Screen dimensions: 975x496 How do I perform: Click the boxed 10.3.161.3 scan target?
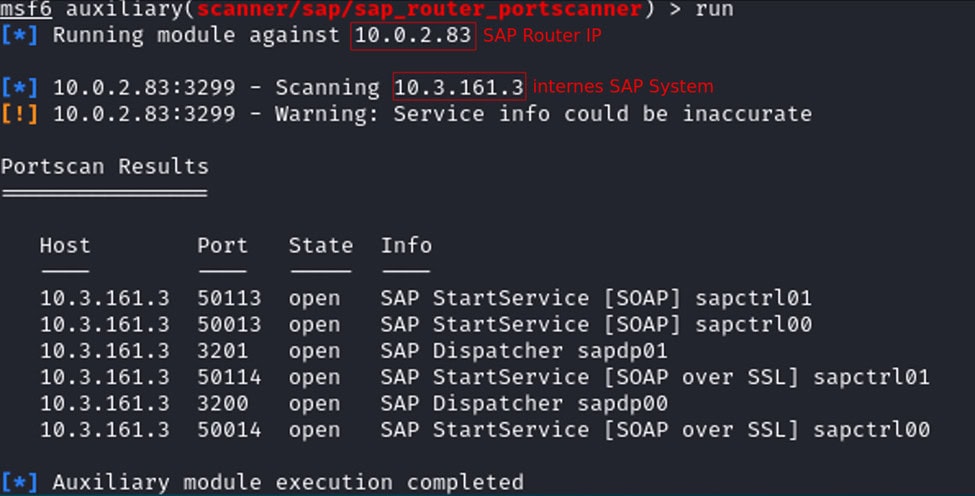pos(459,88)
